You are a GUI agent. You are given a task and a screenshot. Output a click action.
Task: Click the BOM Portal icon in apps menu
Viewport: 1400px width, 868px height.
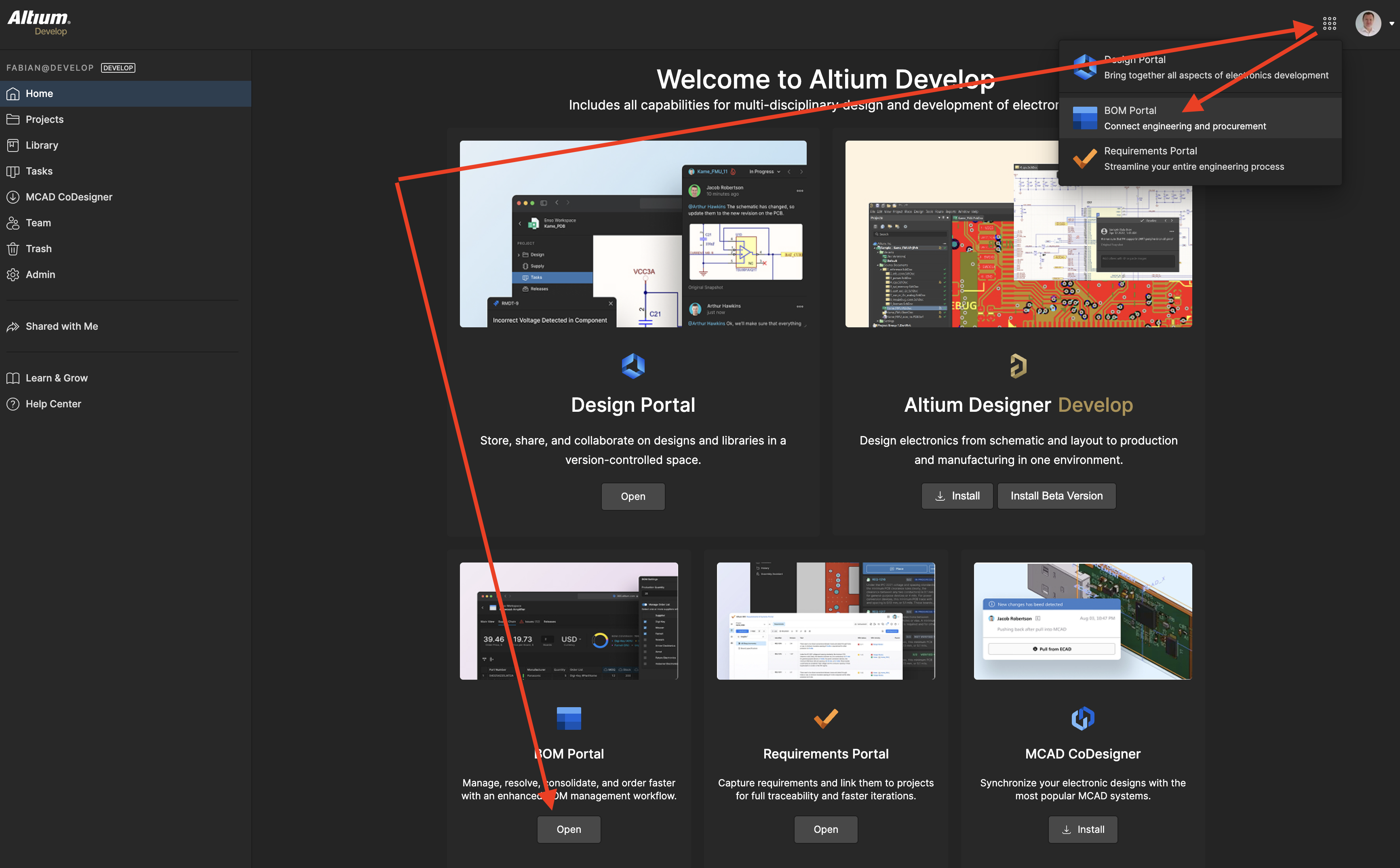[1085, 118]
